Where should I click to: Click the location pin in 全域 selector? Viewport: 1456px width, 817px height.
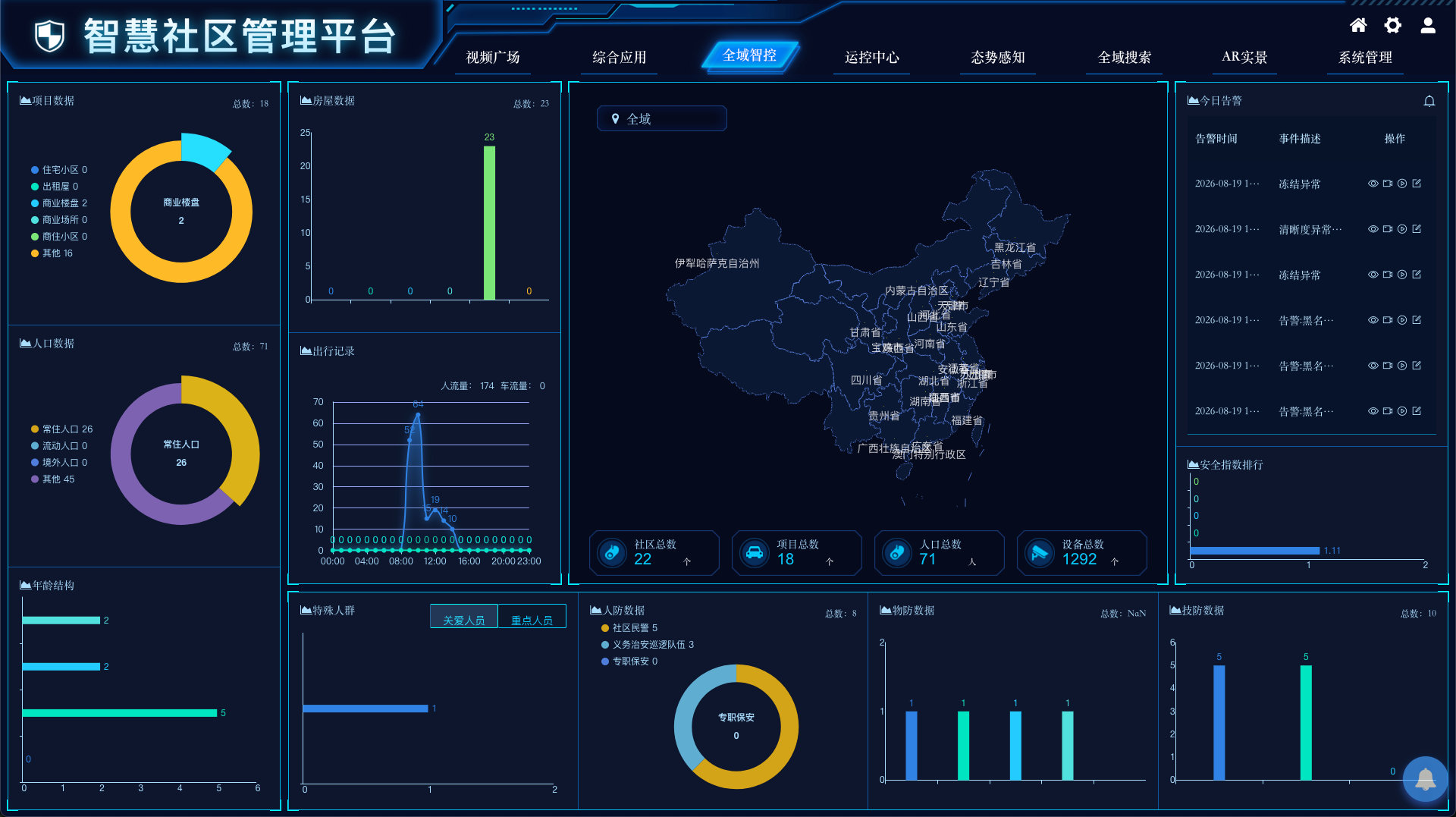pyautogui.click(x=615, y=118)
